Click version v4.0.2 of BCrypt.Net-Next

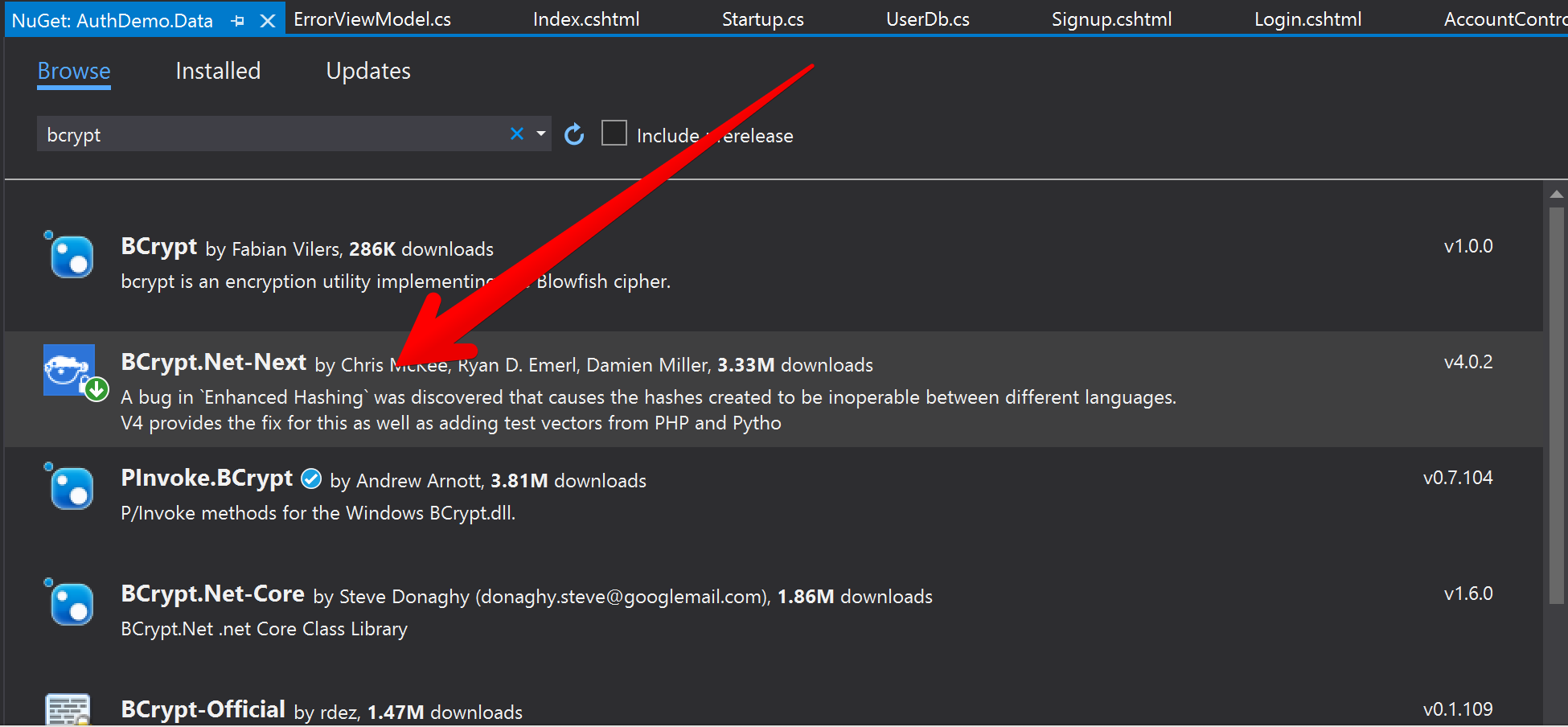(1468, 362)
